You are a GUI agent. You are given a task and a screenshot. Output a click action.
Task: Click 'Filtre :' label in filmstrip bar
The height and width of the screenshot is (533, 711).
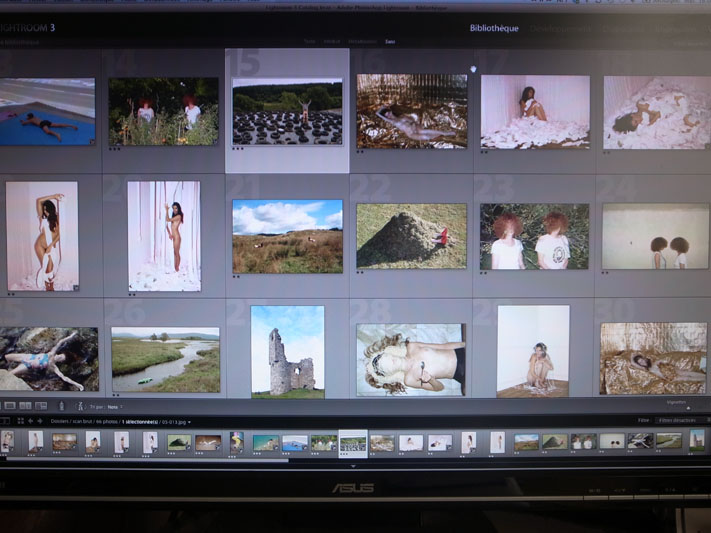(643, 421)
